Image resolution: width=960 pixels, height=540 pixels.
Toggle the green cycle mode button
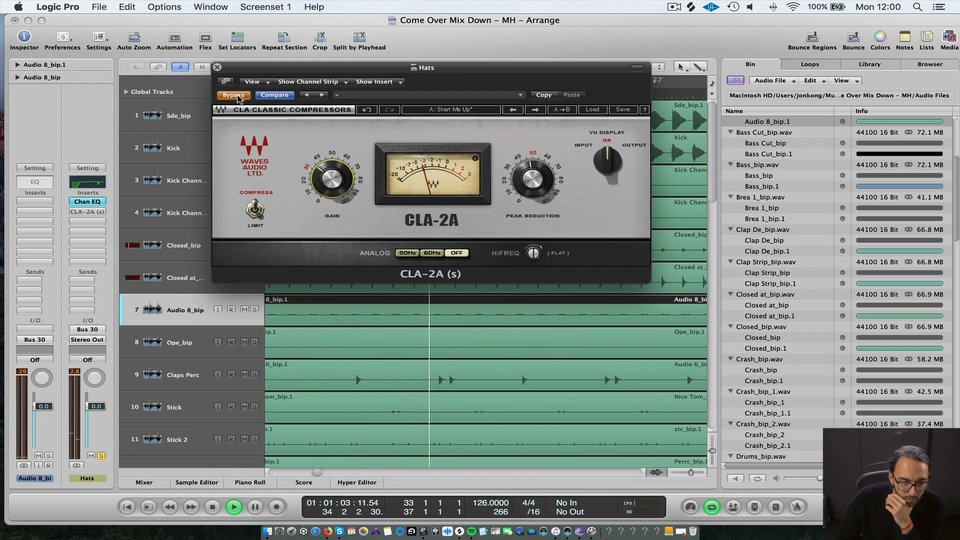point(711,507)
